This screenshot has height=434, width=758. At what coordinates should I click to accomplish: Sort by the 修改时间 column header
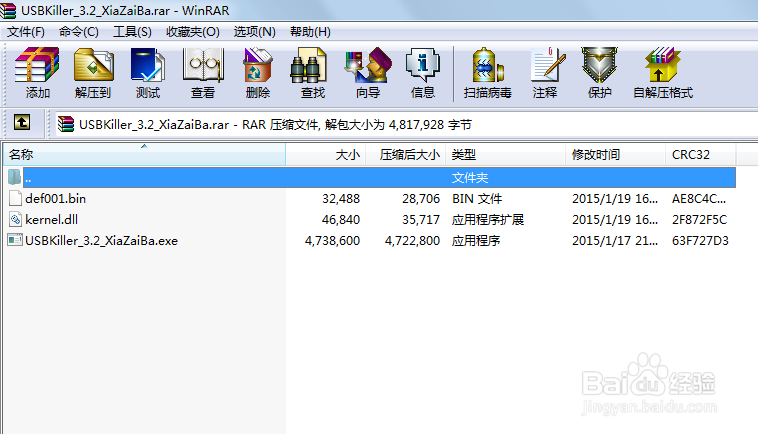tap(615, 155)
